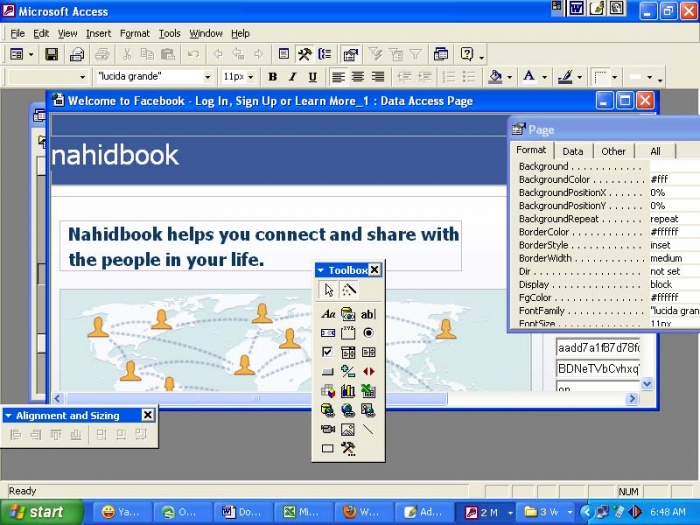Open the Fill/Back Color dropdown arrow
This screenshot has width=700, height=525.
pyautogui.click(x=510, y=77)
